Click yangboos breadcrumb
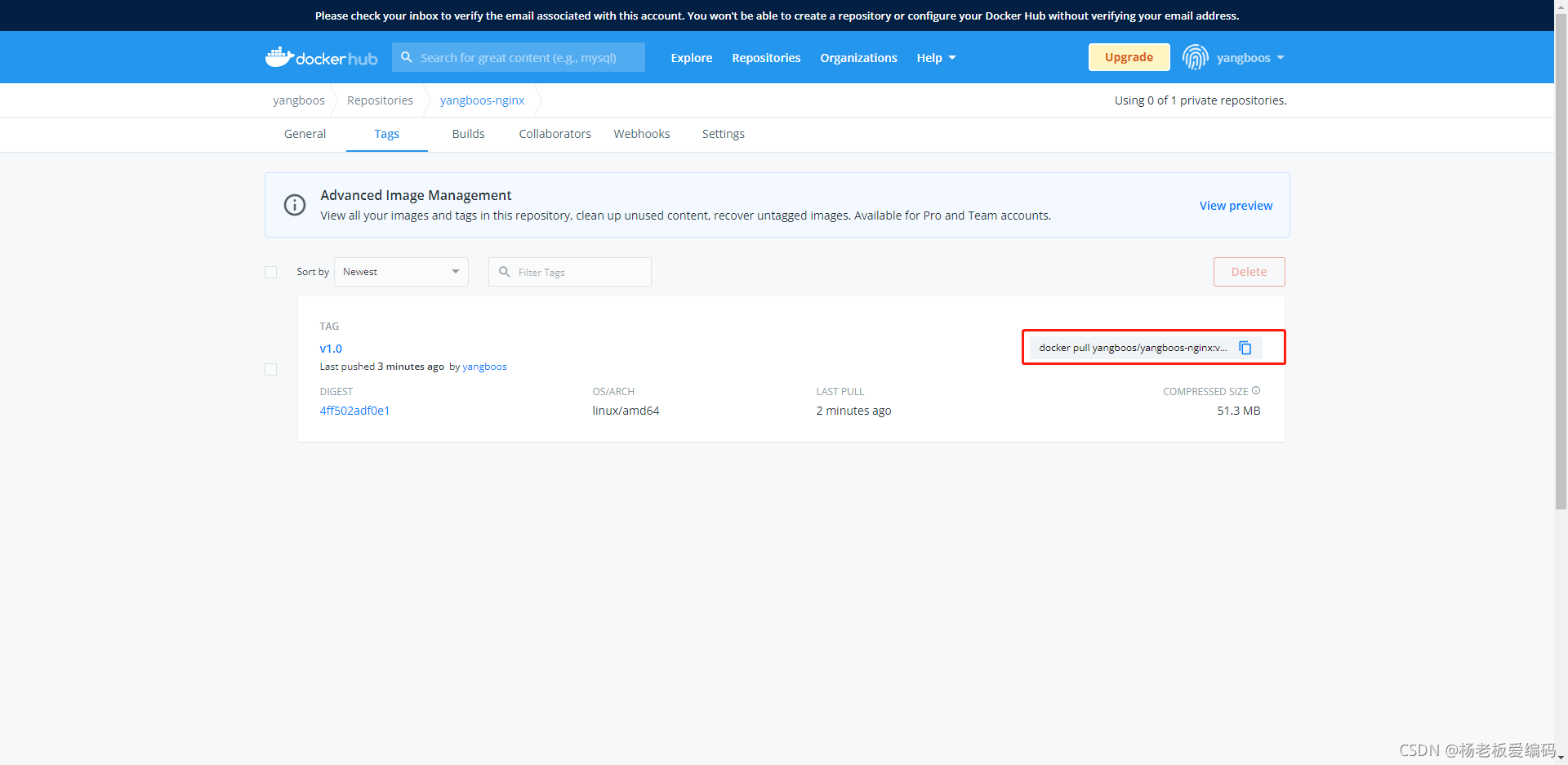 pyautogui.click(x=299, y=100)
